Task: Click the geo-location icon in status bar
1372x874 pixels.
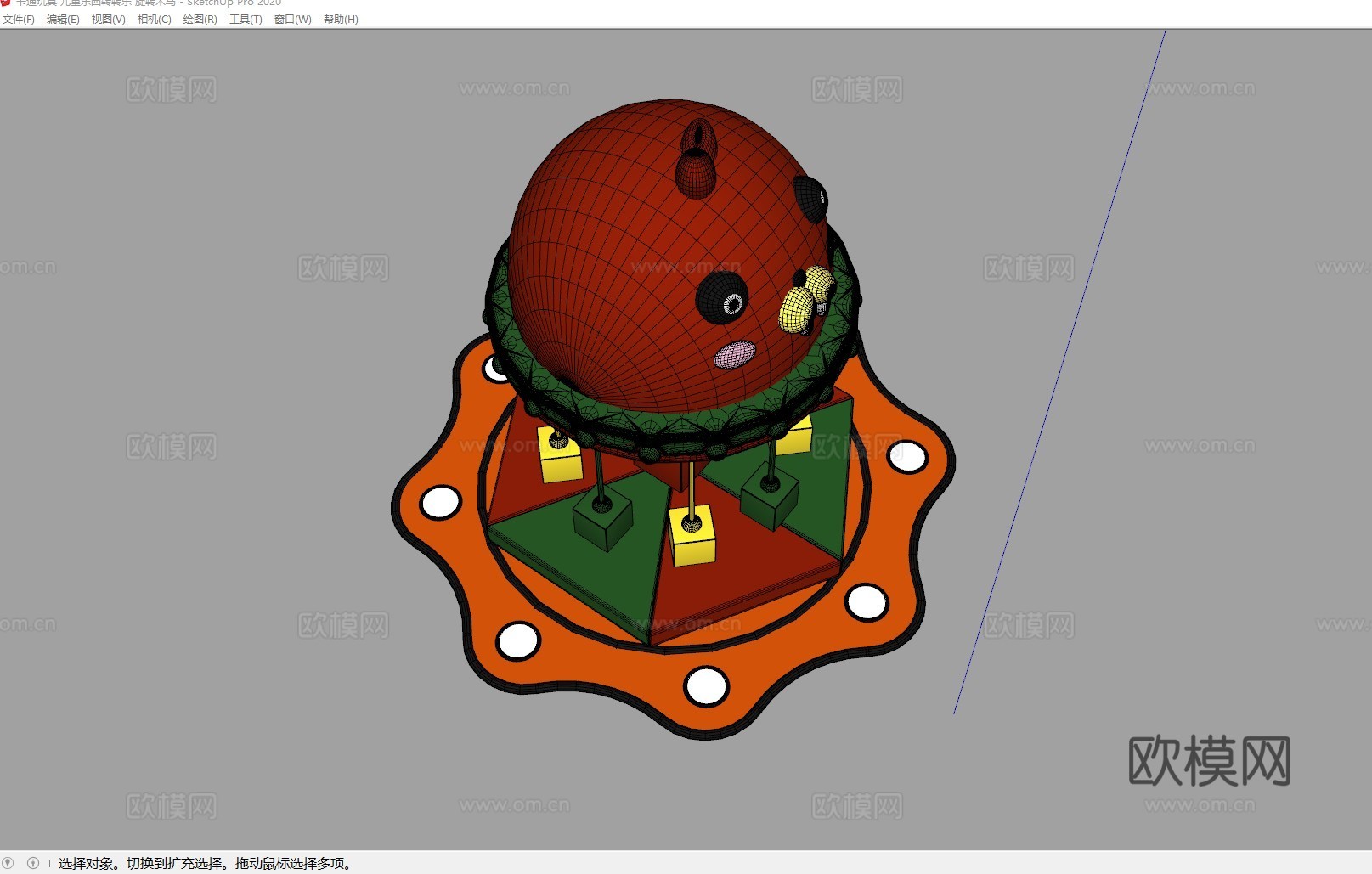Action: (x=8, y=863)
